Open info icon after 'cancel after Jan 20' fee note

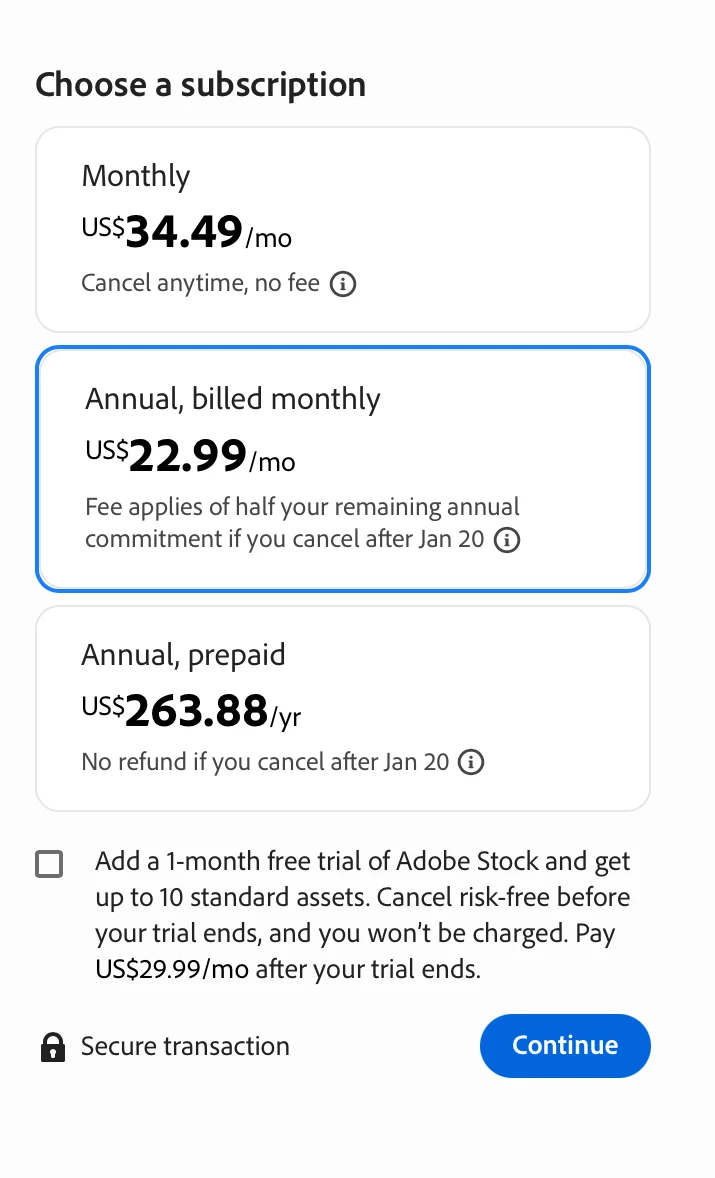pos(507,540)
